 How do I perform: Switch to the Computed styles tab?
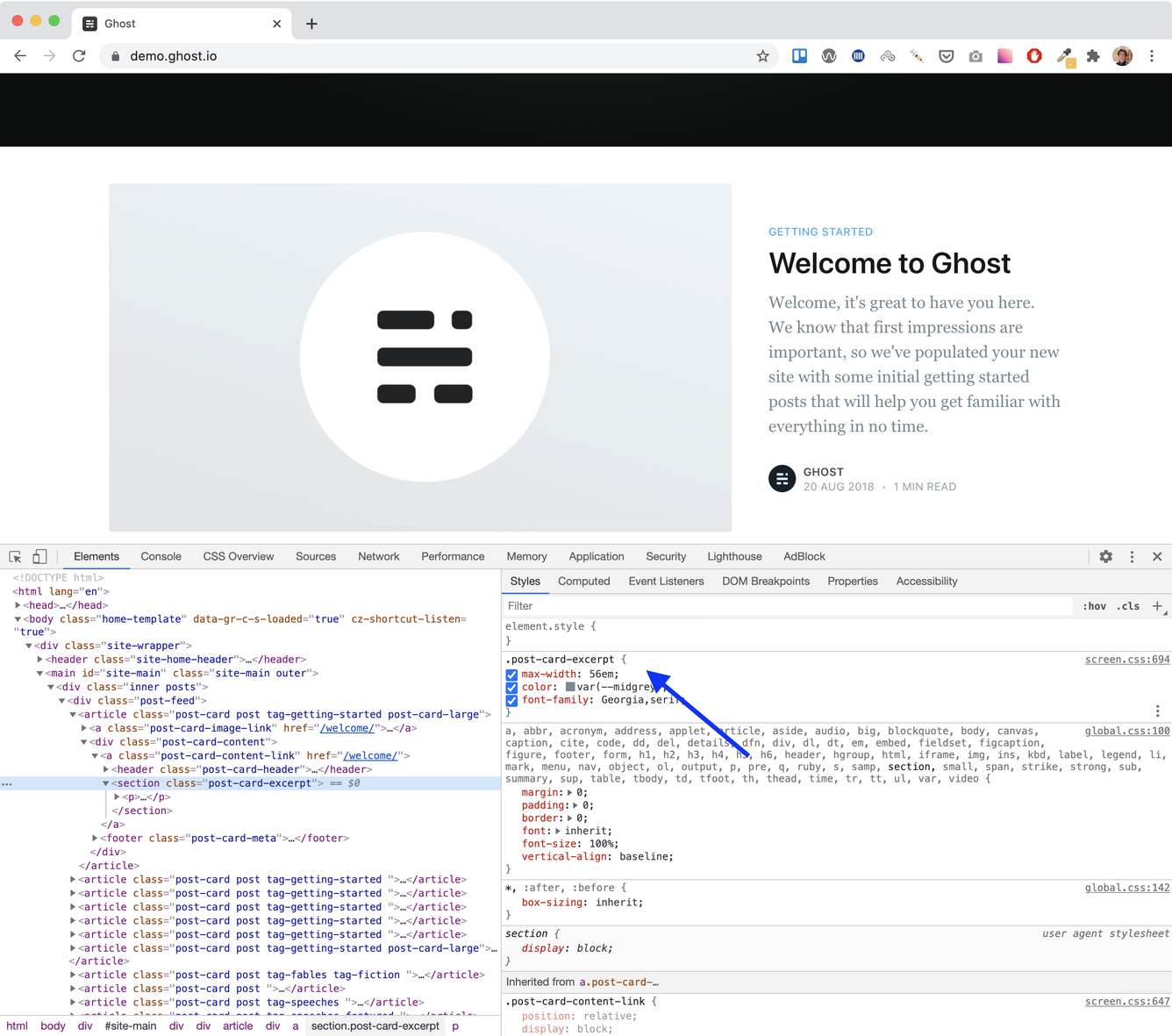point(583,582)
